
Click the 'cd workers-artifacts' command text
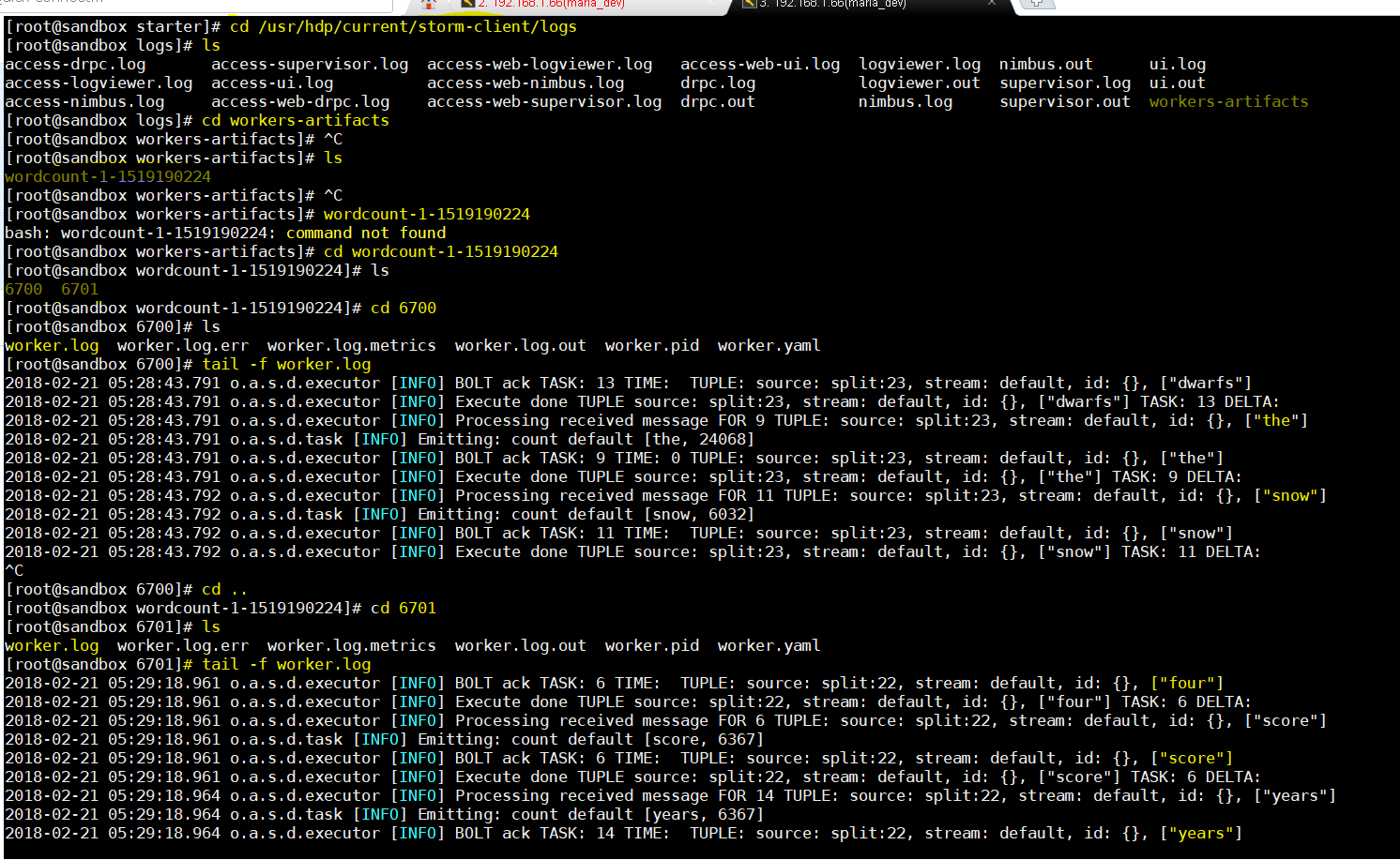click(x=296, y=121)
